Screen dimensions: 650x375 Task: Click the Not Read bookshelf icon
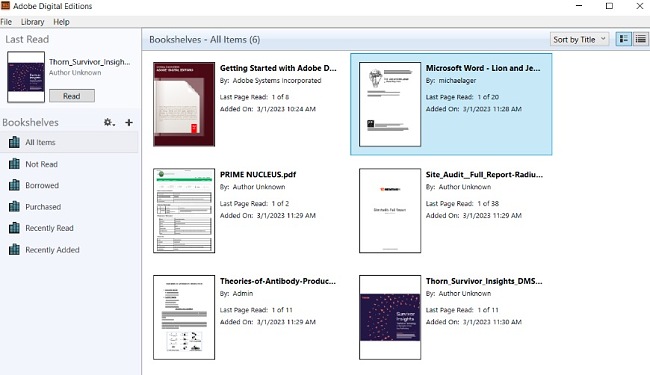click(14, 164)
